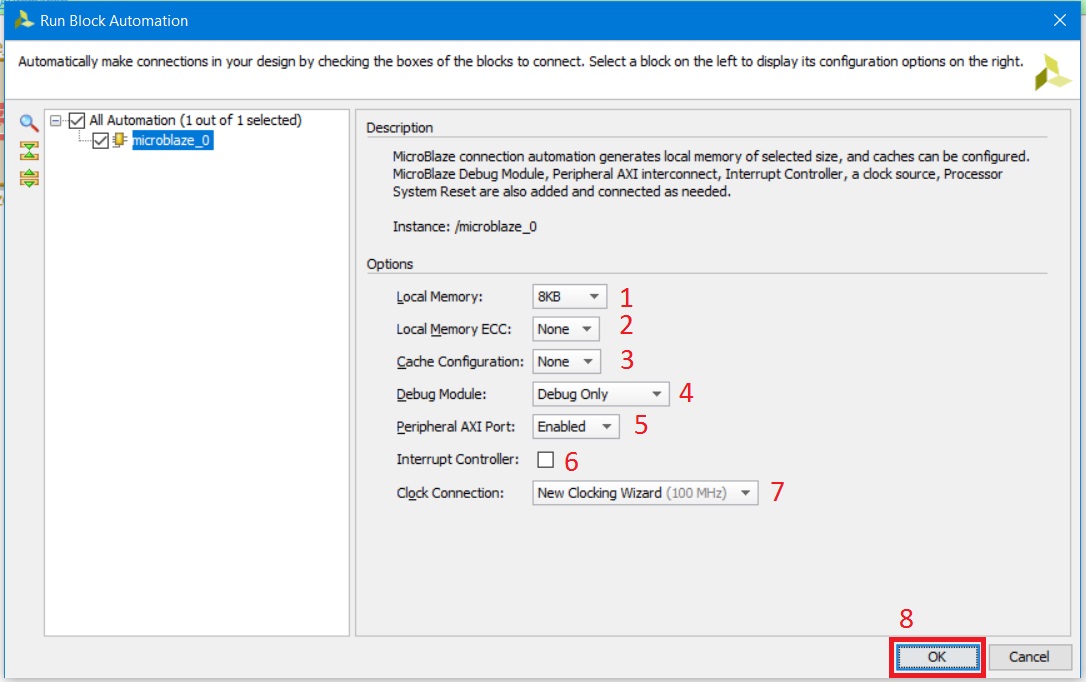Click the magnifier search icon in the sidebar
The width and height of the screenshot is (1086, 682).
click(29, 123)
